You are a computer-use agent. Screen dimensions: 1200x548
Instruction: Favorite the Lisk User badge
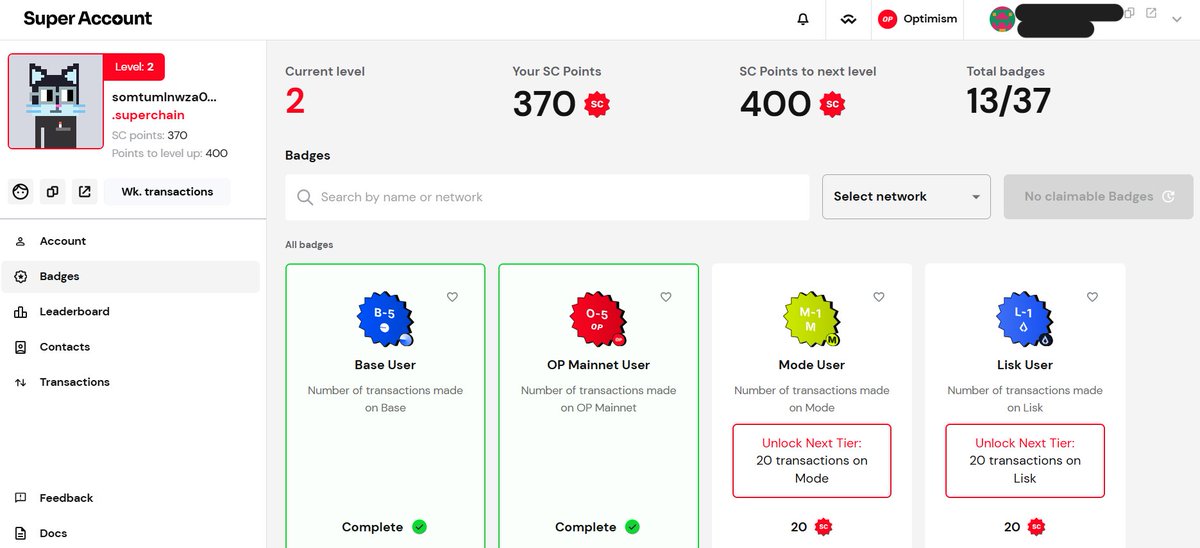pyautogui.click(x=1092, y=297)
